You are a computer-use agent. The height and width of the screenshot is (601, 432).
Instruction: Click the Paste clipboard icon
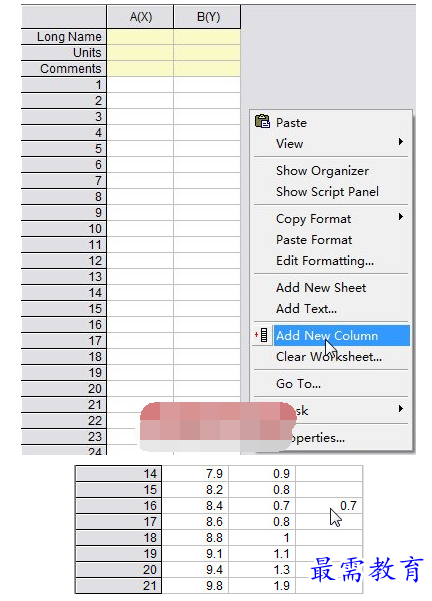(x=263, y=122)
